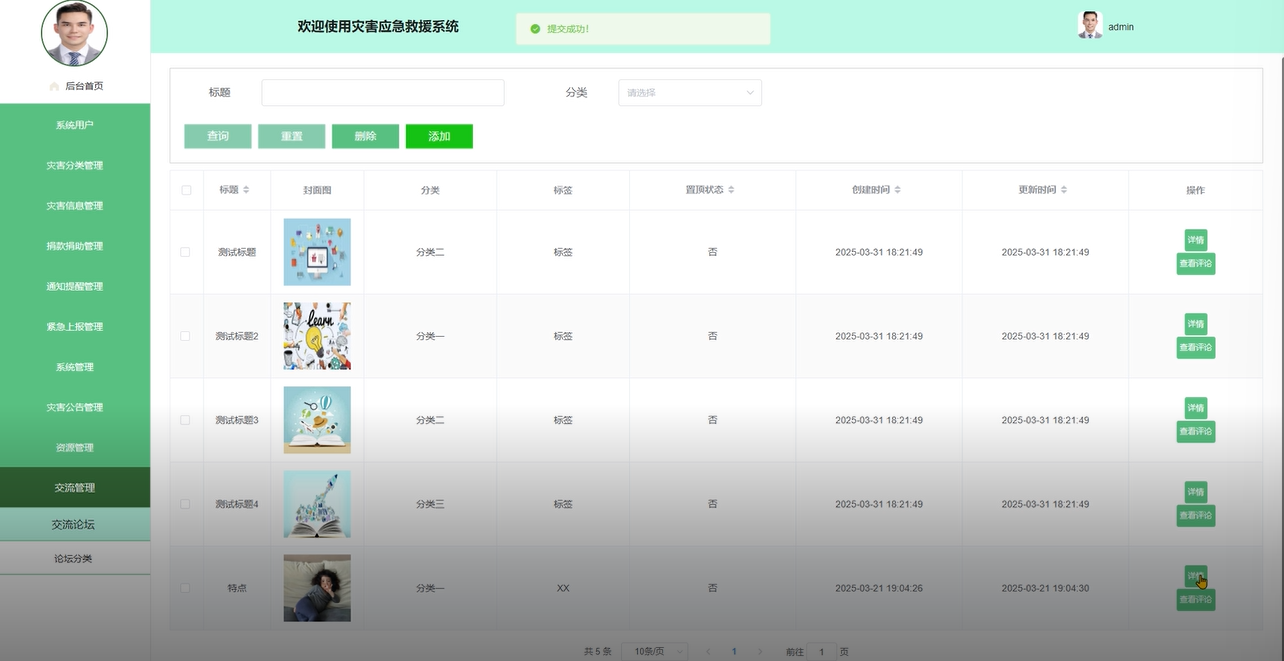Open the 分类 请选择 dropdown

690,93
